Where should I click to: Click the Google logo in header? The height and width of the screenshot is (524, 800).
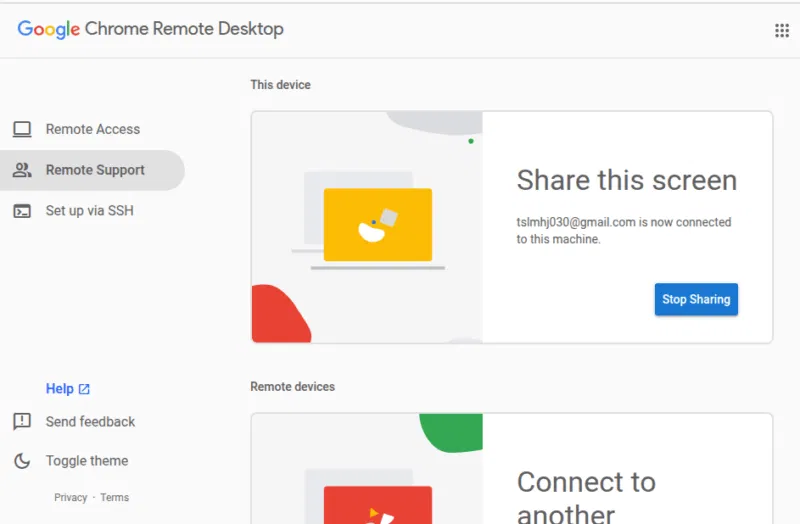click(x=48, y=29)
